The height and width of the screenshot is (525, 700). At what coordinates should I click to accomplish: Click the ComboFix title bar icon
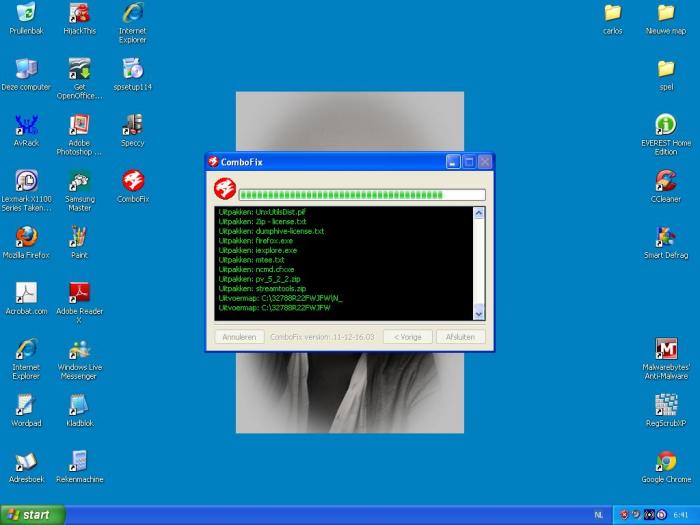coord(213,162)
